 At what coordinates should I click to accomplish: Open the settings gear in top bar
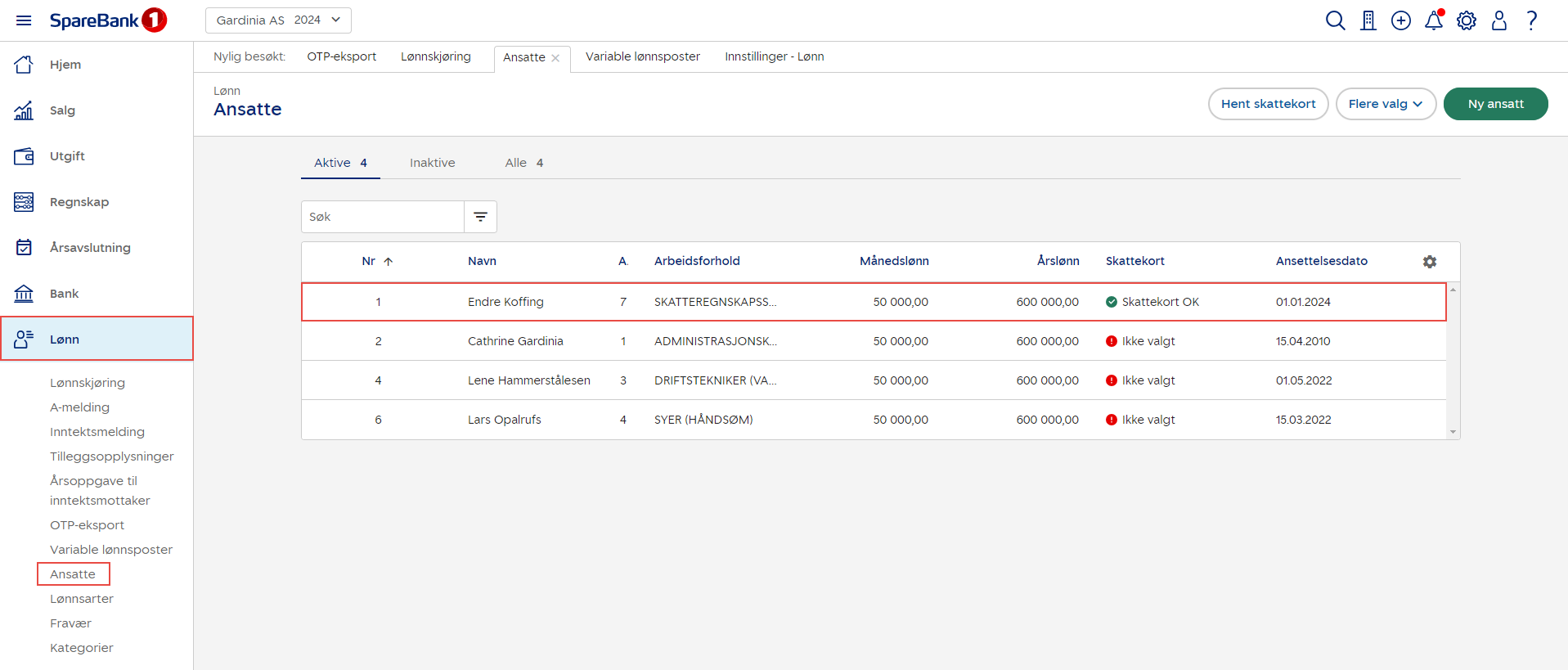coord(1466,20)
